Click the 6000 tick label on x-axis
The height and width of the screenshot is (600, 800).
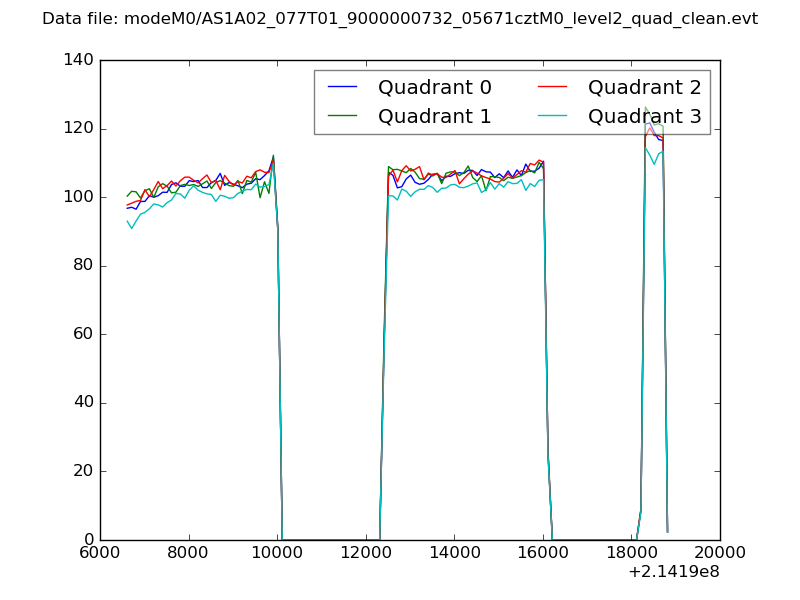coord(100,553)
